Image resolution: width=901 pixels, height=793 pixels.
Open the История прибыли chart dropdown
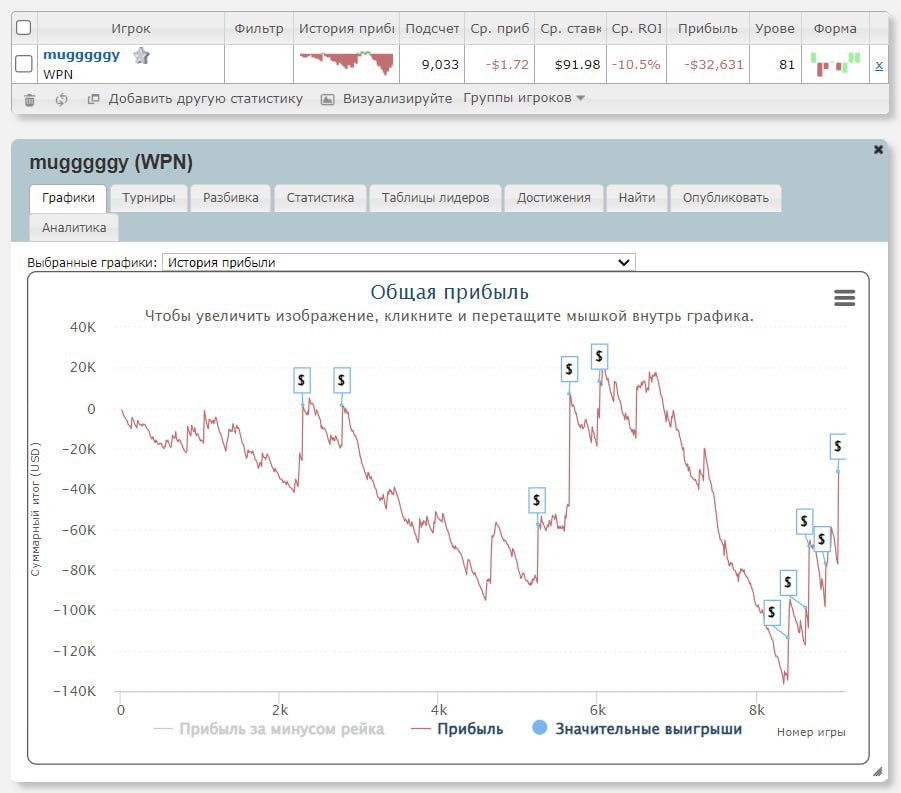point(398,262)
